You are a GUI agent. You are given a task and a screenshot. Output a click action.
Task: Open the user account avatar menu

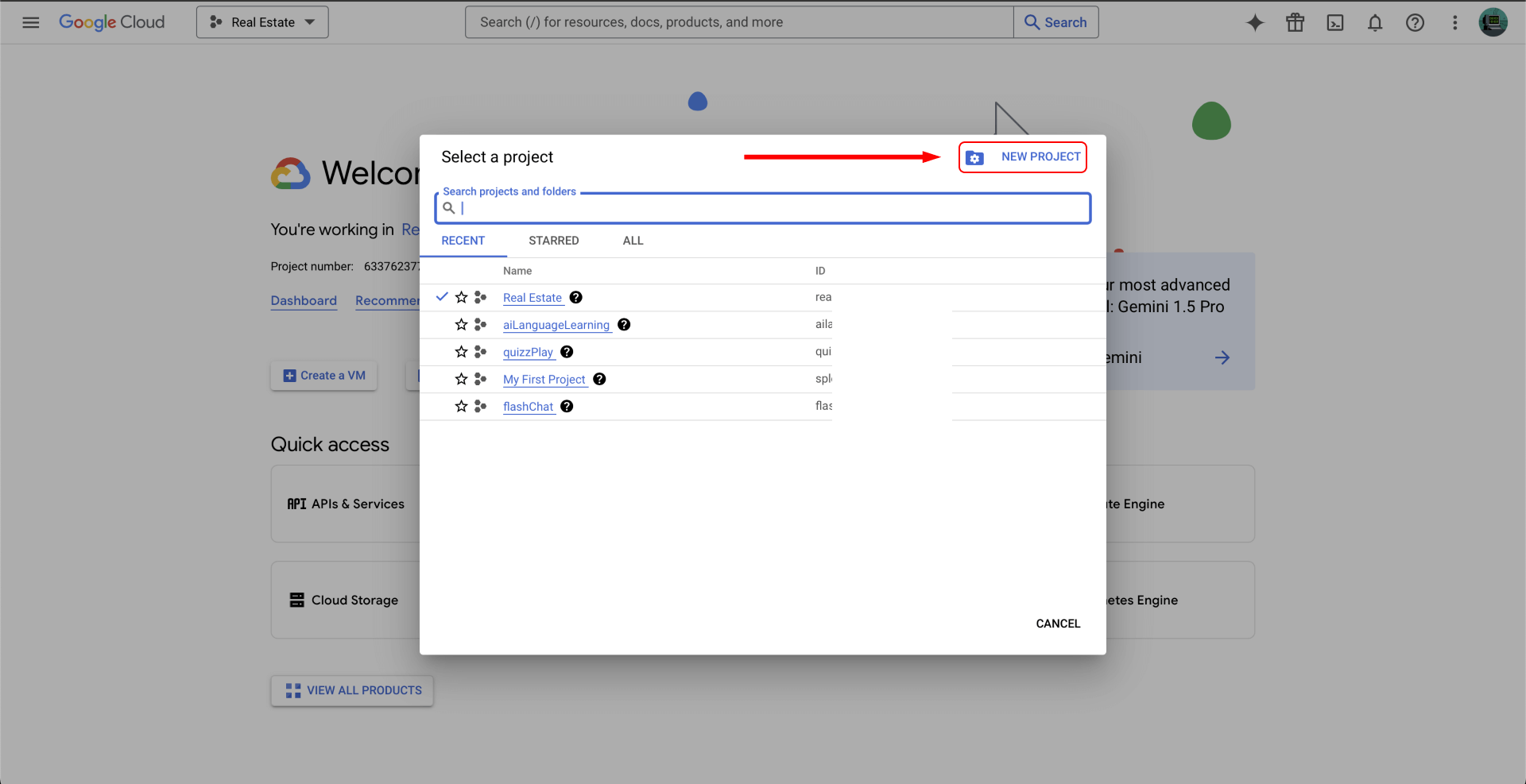coord(1493,22)
